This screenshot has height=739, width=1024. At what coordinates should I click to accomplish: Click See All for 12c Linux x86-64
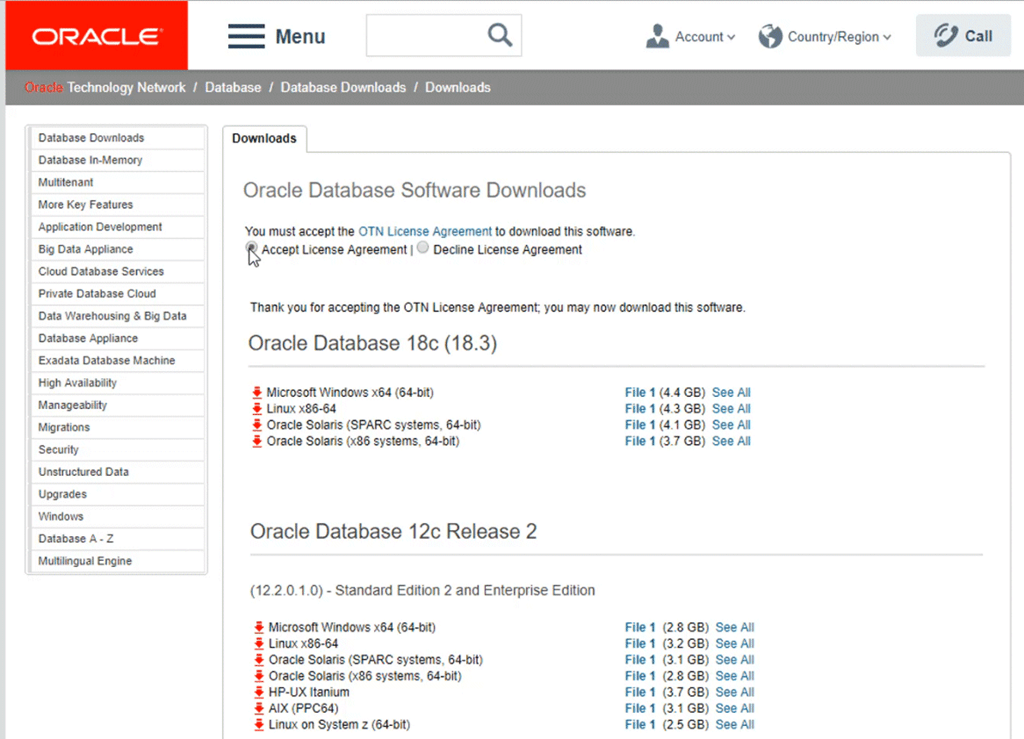pyautogui.click(x=735, y=644)
